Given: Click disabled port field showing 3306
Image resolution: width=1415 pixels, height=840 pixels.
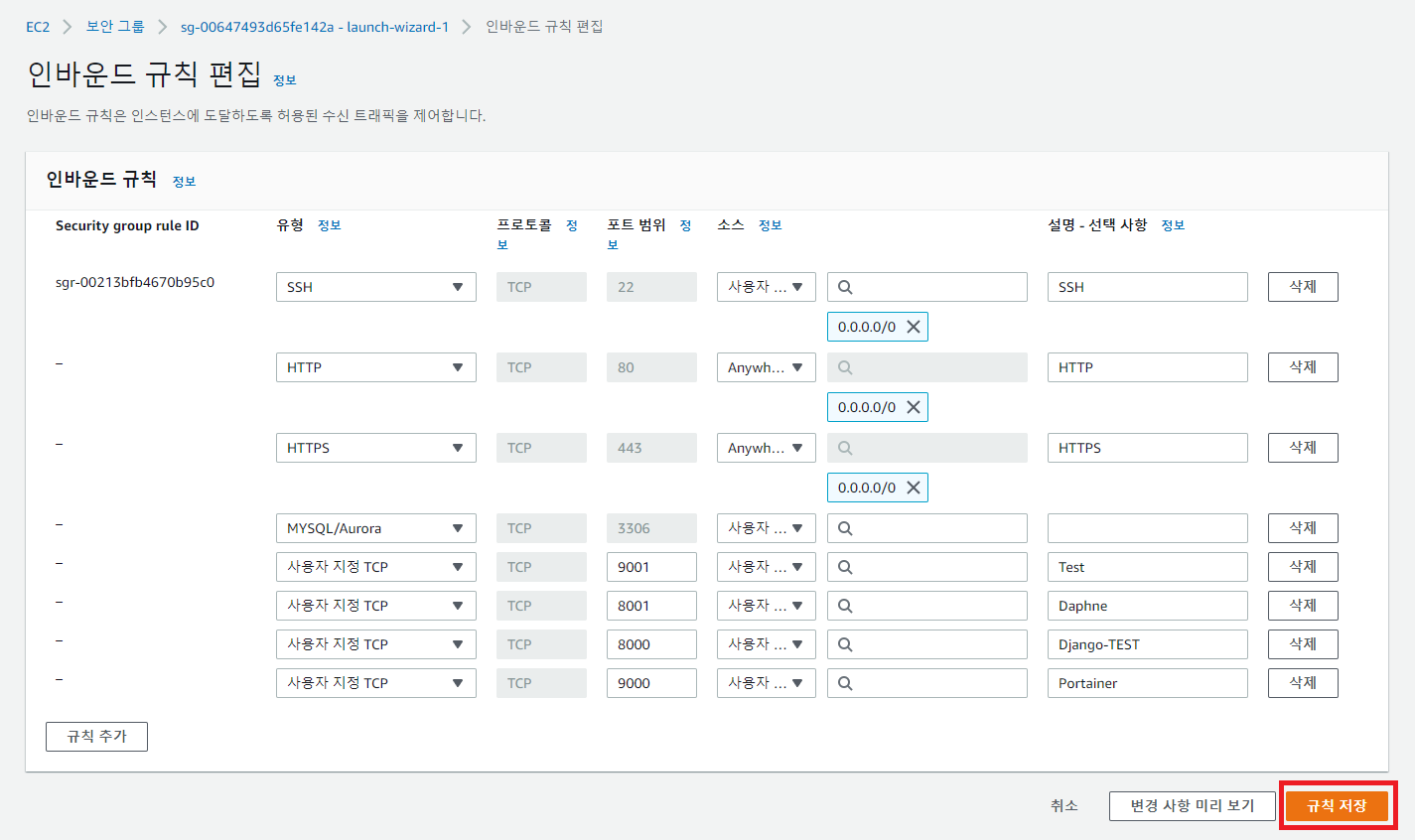Looking at the screenshot, I should coord(651,528).
